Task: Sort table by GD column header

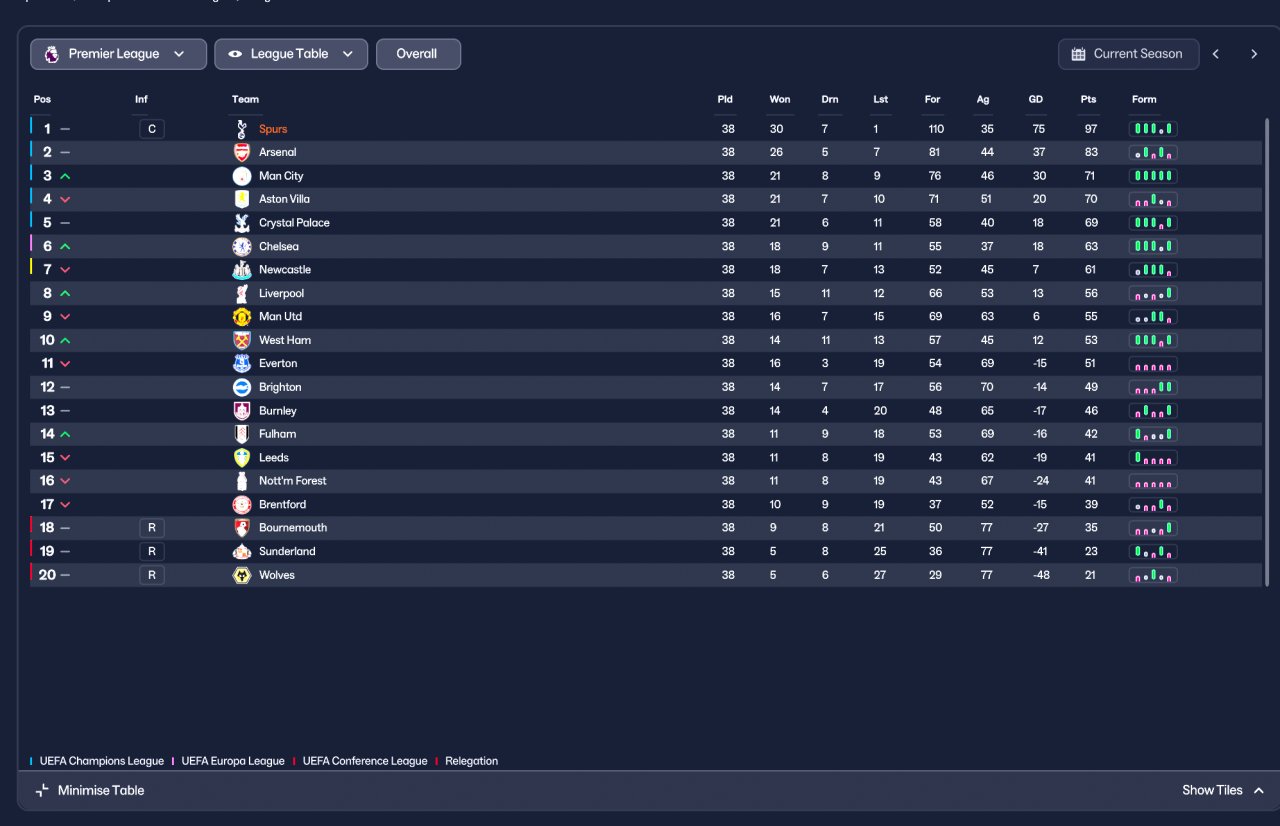Action: [x=1036, y=99]
